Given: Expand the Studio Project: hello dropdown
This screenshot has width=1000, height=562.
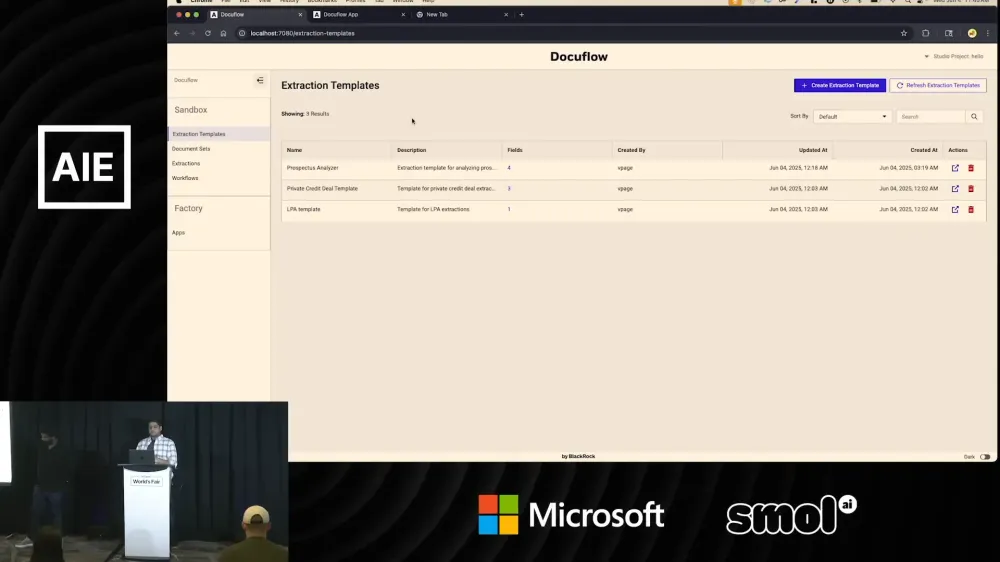Looking at the screenshot, I should pyautogui.click(x=954, y=56).
